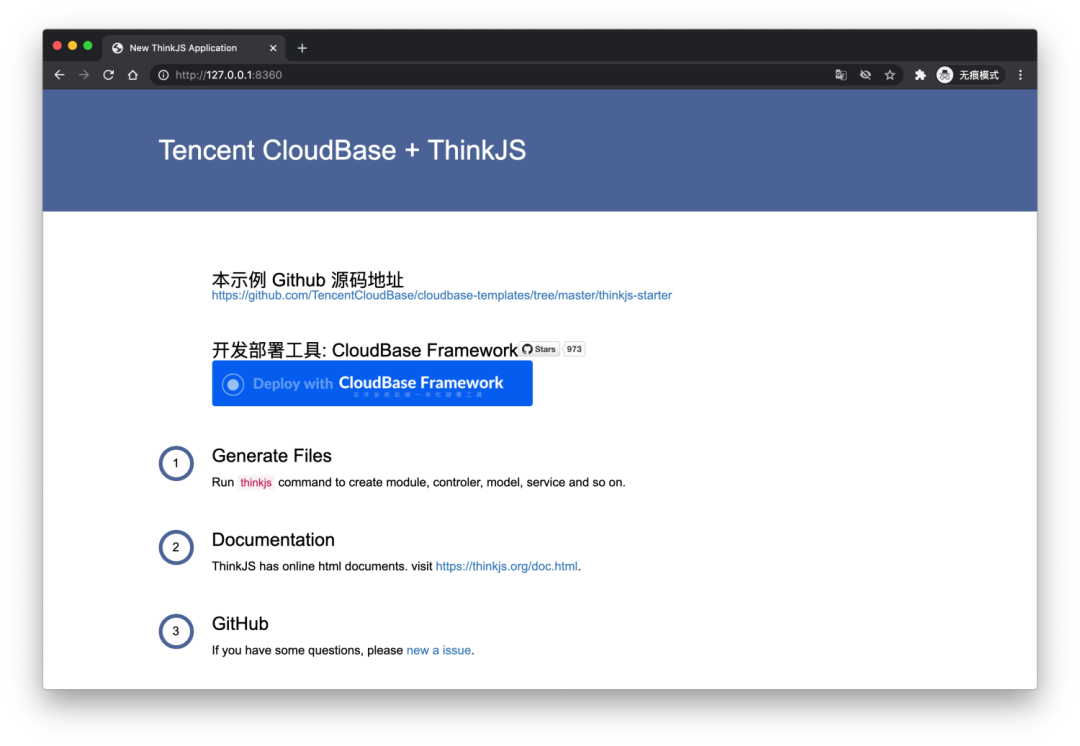The image size is (1080, 746).
Task: Click the incognito 无痕模式 profile icon
Action: pos(944,74)
